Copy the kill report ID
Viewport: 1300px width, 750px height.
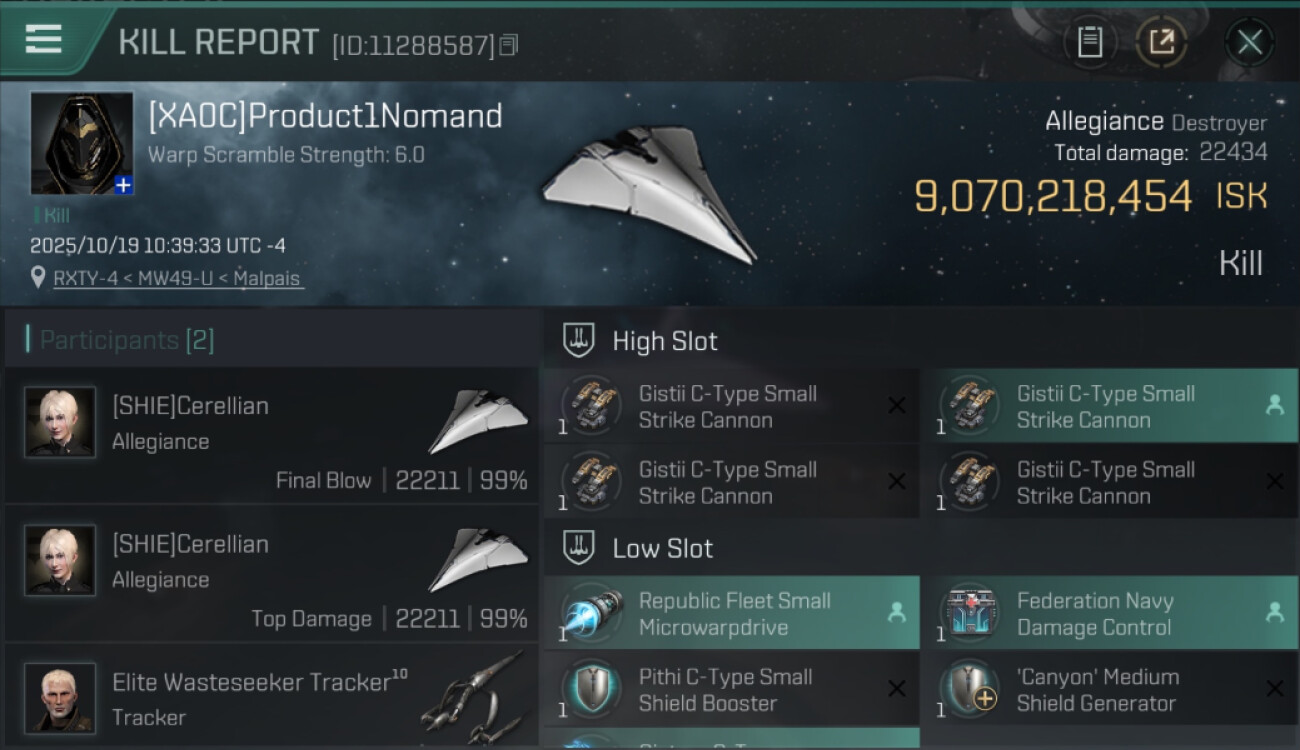coord(509,45)
